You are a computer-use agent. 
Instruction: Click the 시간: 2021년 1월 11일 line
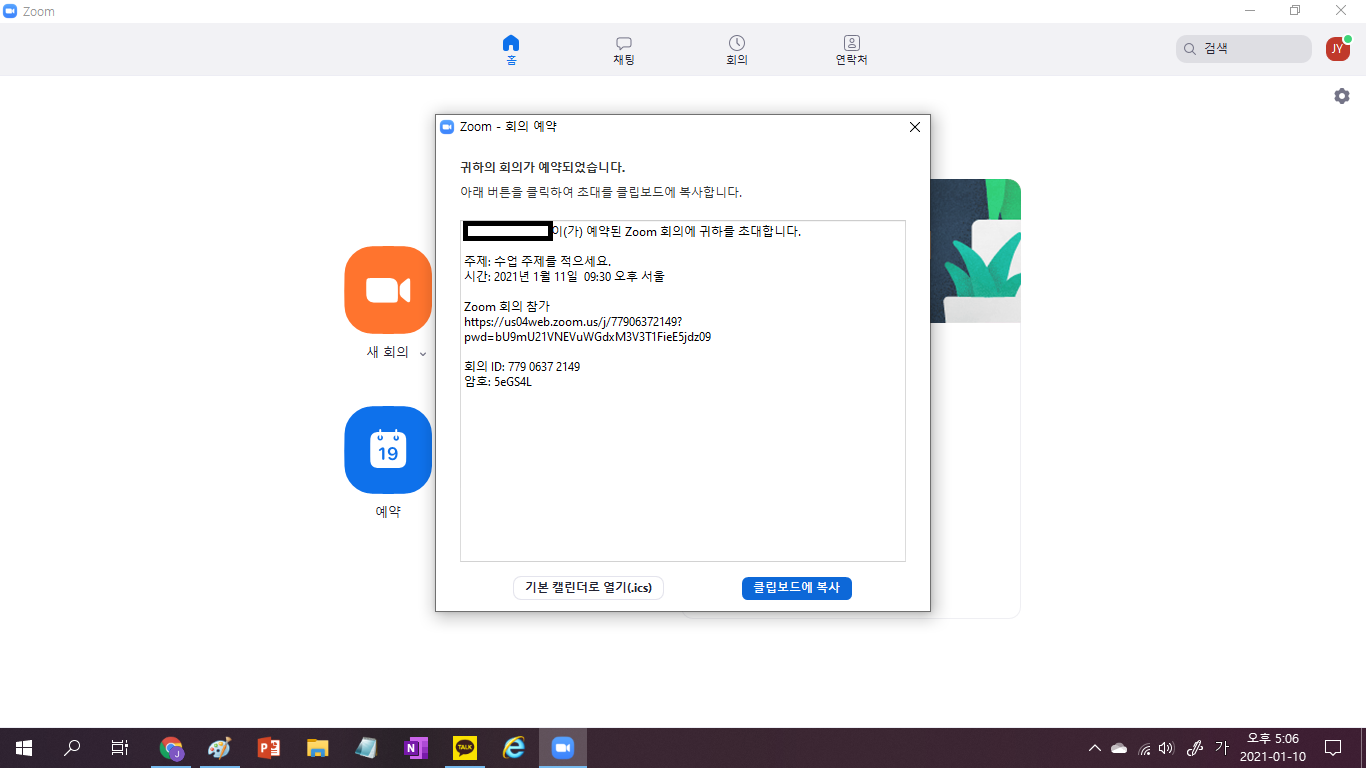564,276
